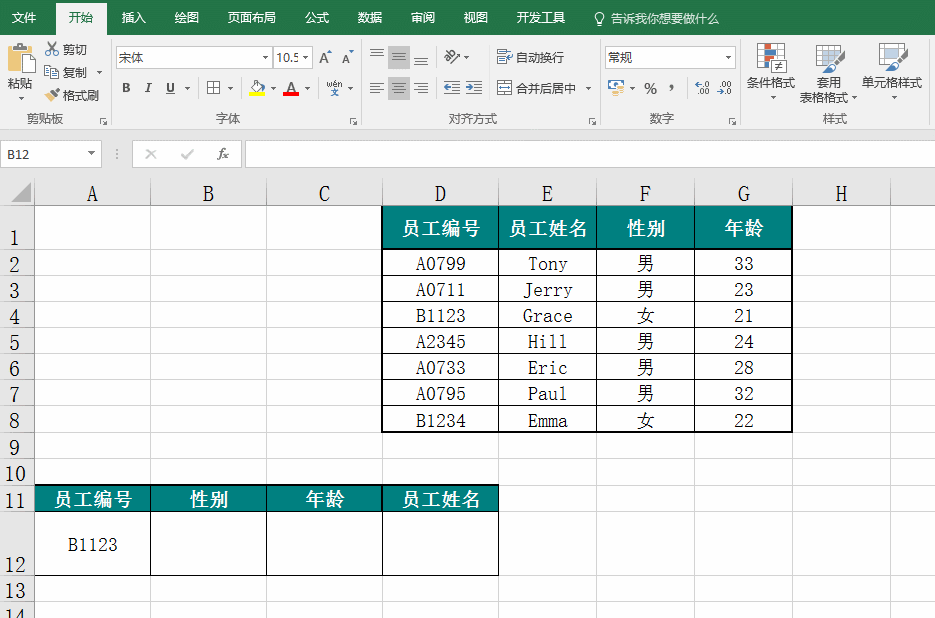Toggle underline formatting
The width and height of the screenshot is (935, 618).
(171, 88)
